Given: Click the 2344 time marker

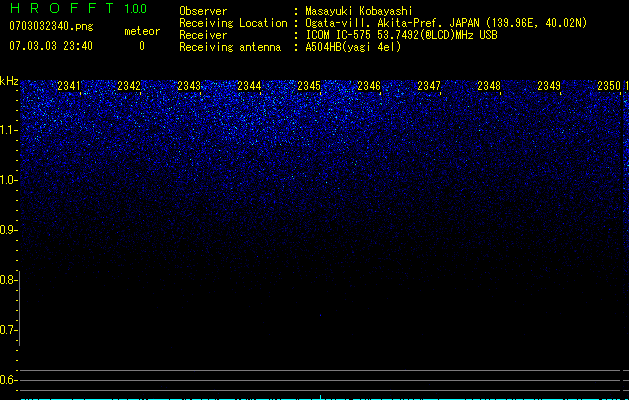Looking at the screenshot, I should pyautogui.click(x=249, y=86).
